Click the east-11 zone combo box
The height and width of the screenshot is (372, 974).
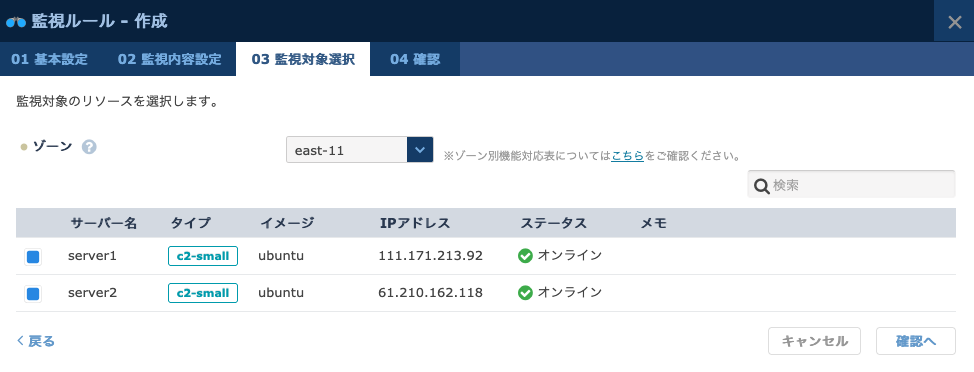360,150
